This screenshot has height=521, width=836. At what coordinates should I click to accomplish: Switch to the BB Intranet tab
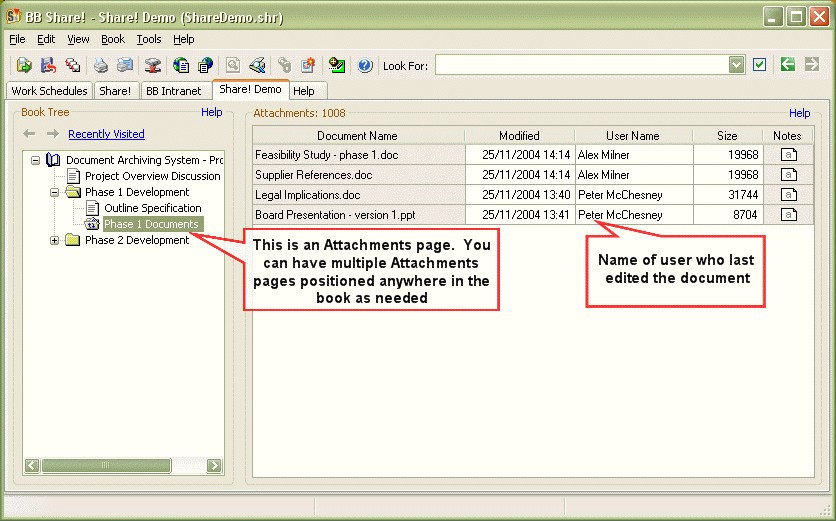174,91
